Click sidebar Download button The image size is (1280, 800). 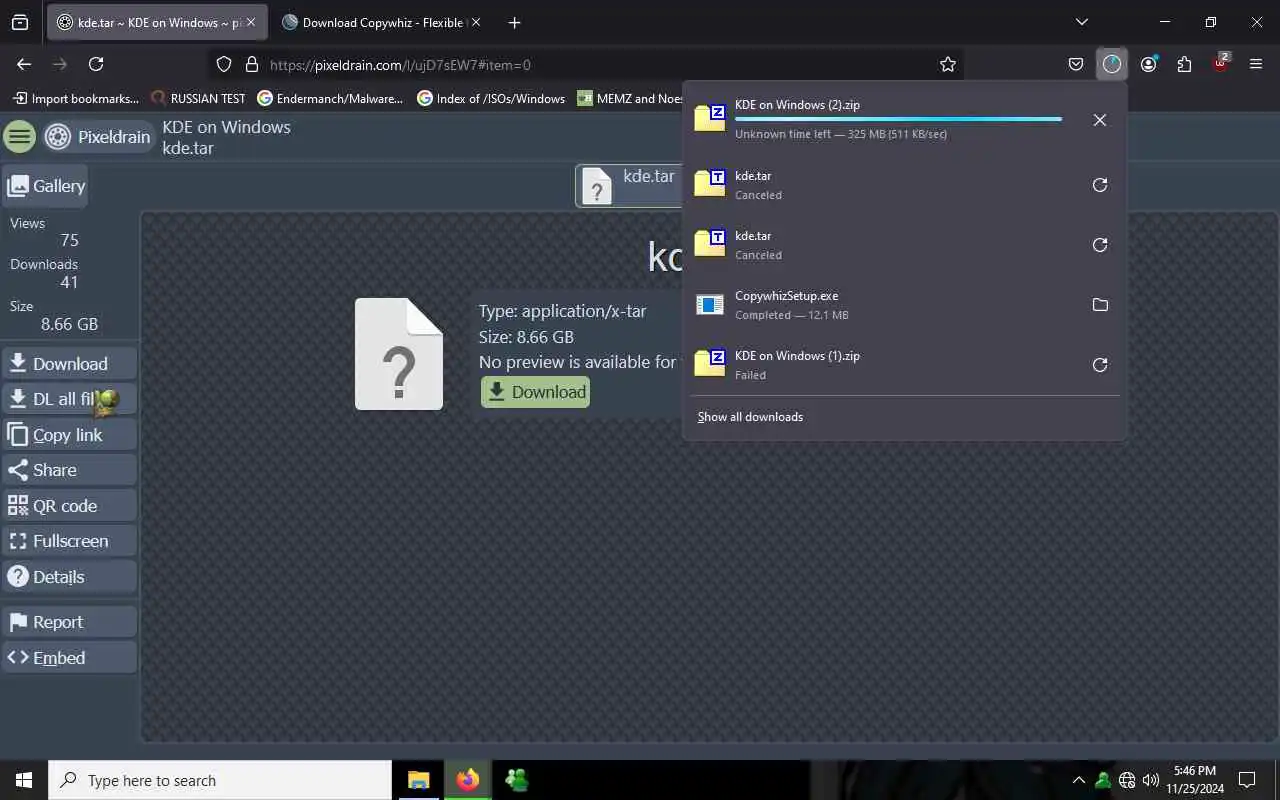point(69,364)
